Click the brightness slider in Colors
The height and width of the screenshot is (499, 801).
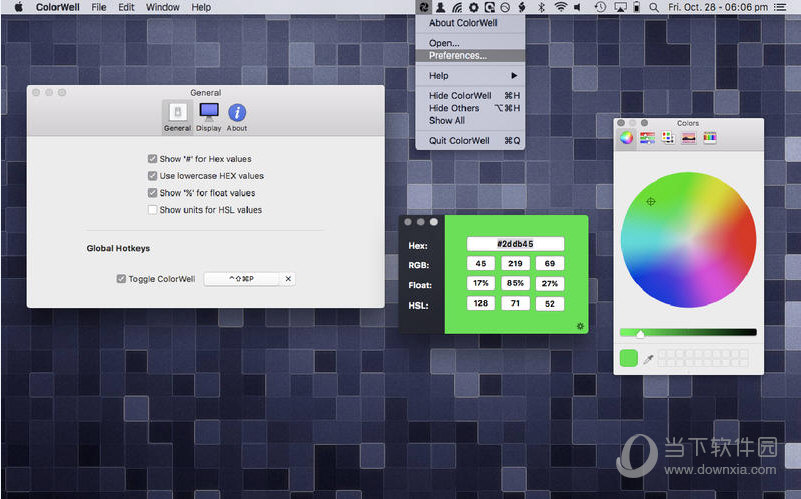point(688,332)
